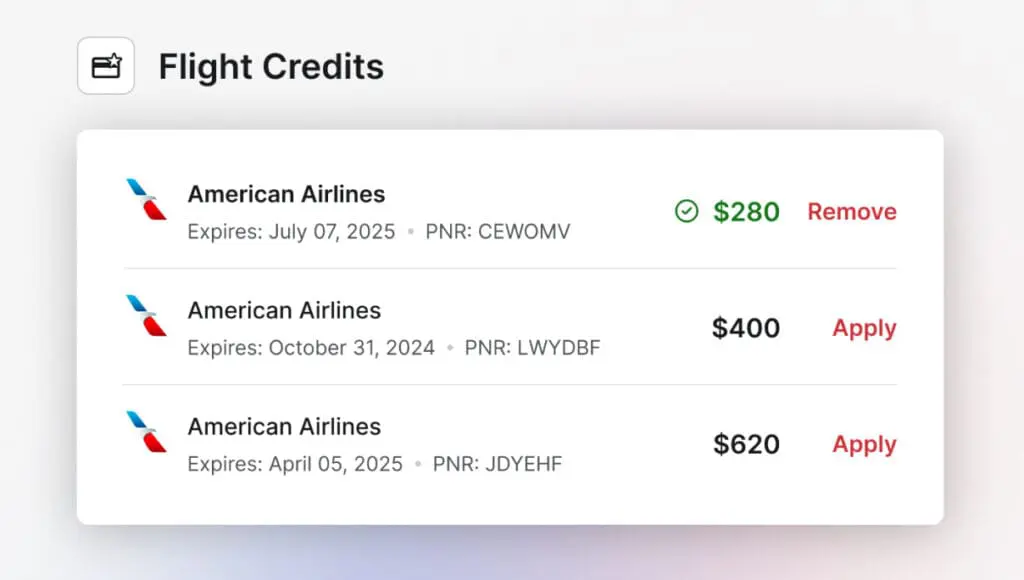Select the green $280 credit amount
The width and height of the screenshot is (1024, 580).
pyautogui.click(x=746, y=212)
